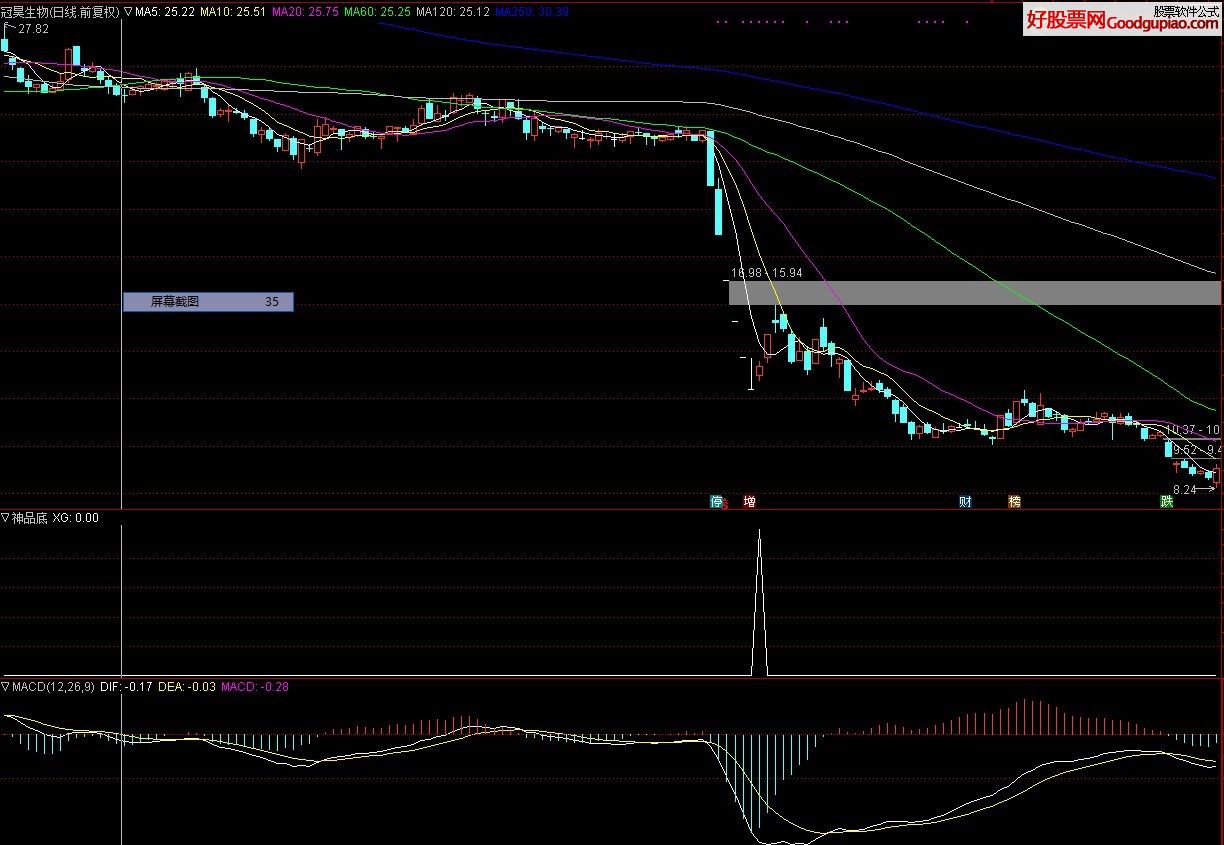Click the MACD: -0.28 value
The image size is (1224, 845).
pyautogui.click(x=254, y=687)
